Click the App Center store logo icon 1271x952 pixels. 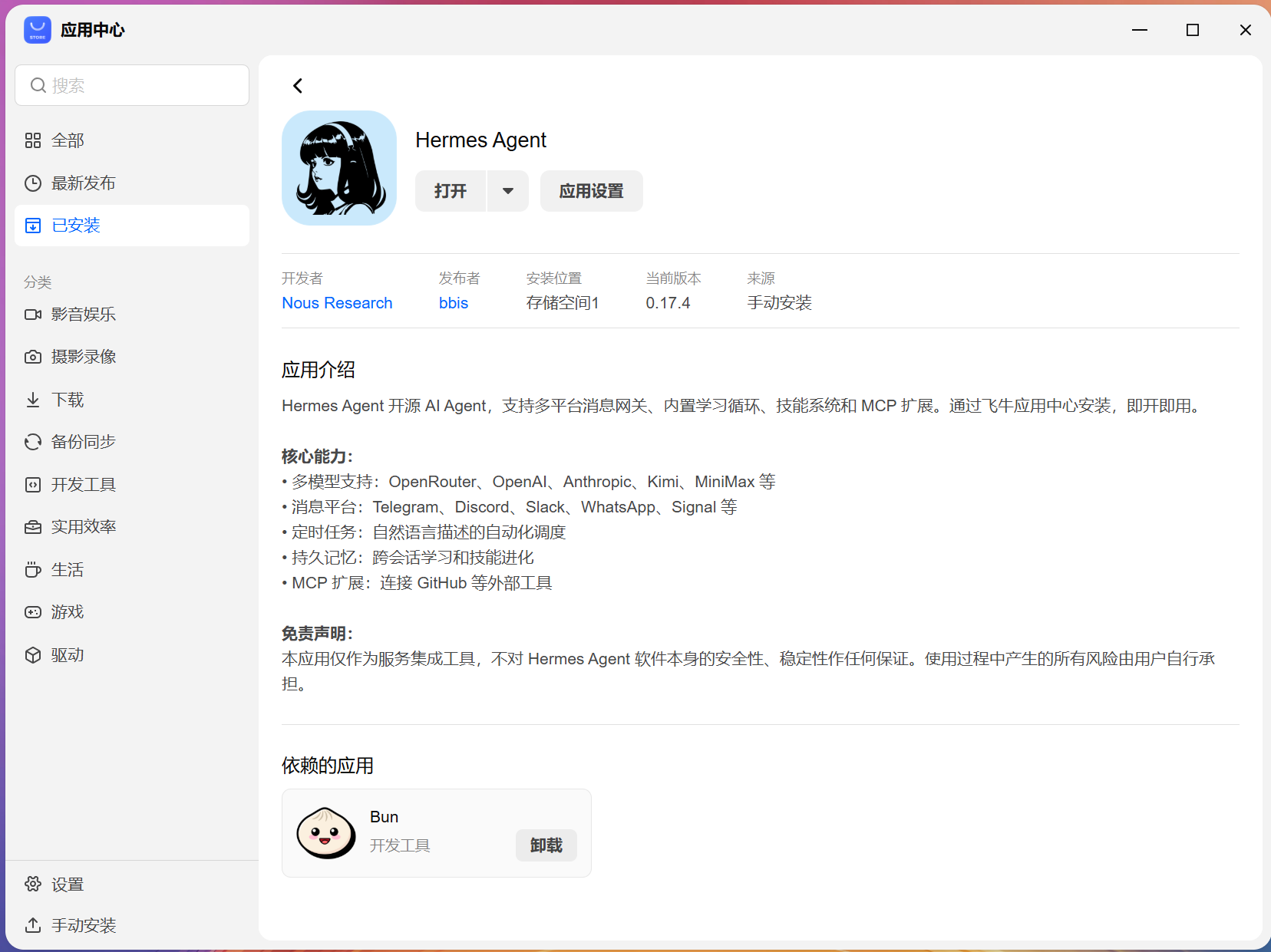[37, 30]
